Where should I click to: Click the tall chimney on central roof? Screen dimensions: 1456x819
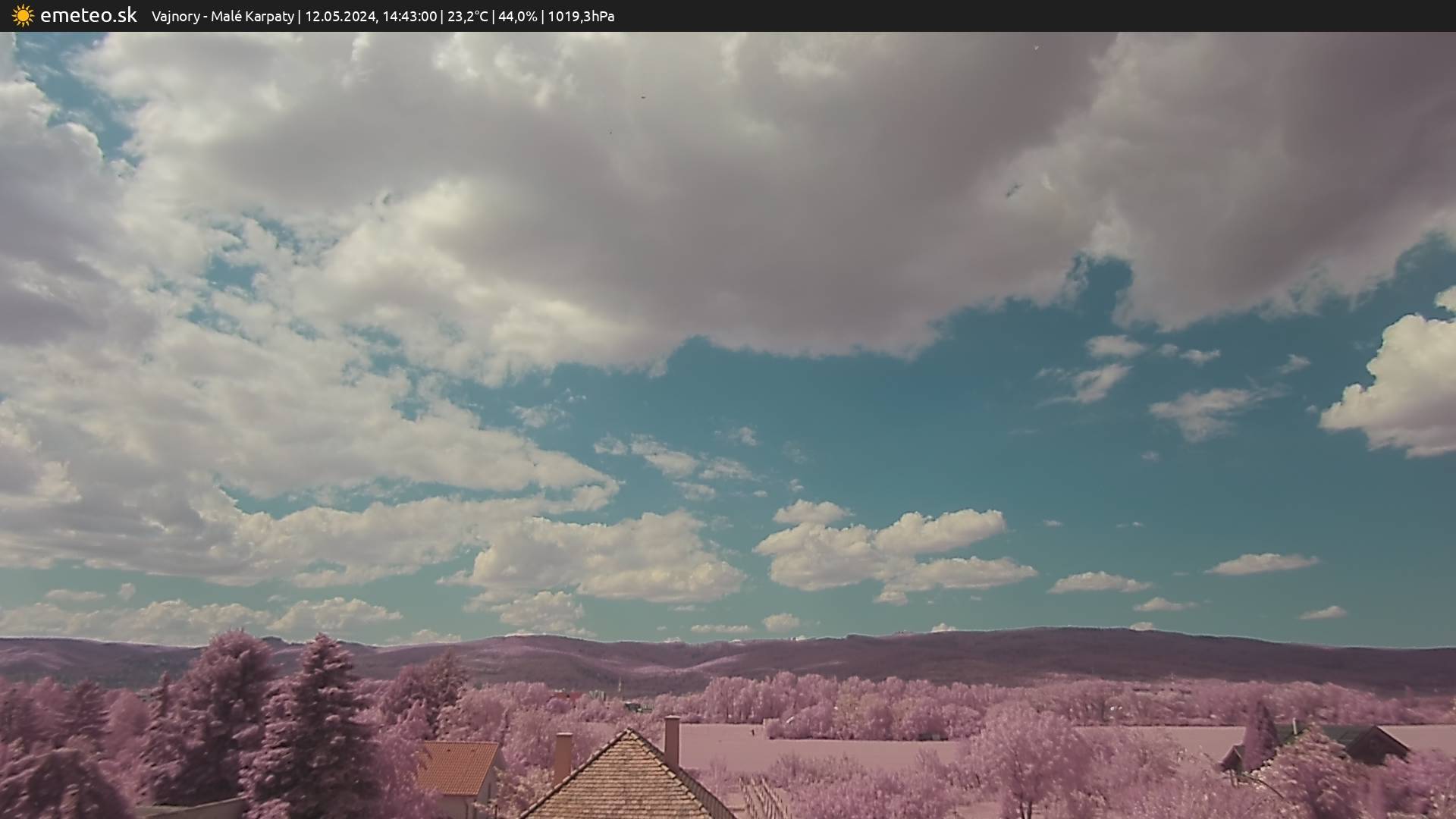(672, 739)
